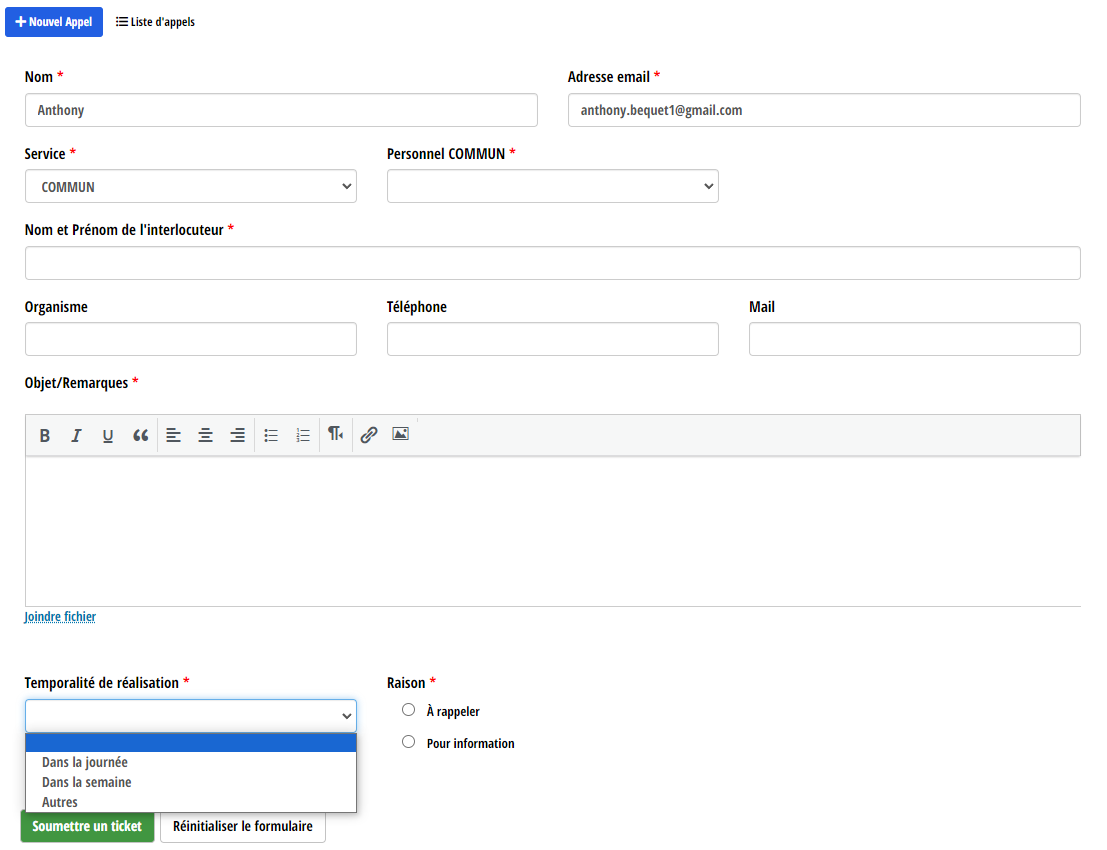The height and width of the screenshot is (850, 1107).
Task: Apply bold formatting in the editor
Action: click(45, 436)
